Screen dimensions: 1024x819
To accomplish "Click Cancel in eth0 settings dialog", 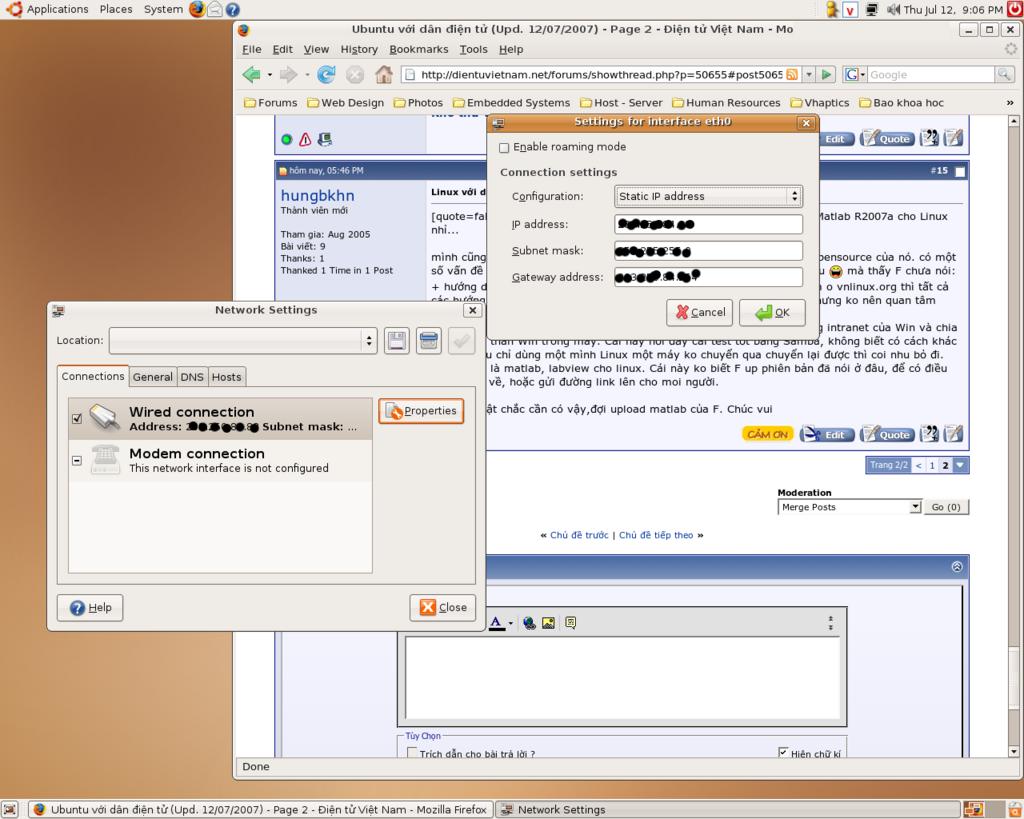I will click(x=699, y=313).
